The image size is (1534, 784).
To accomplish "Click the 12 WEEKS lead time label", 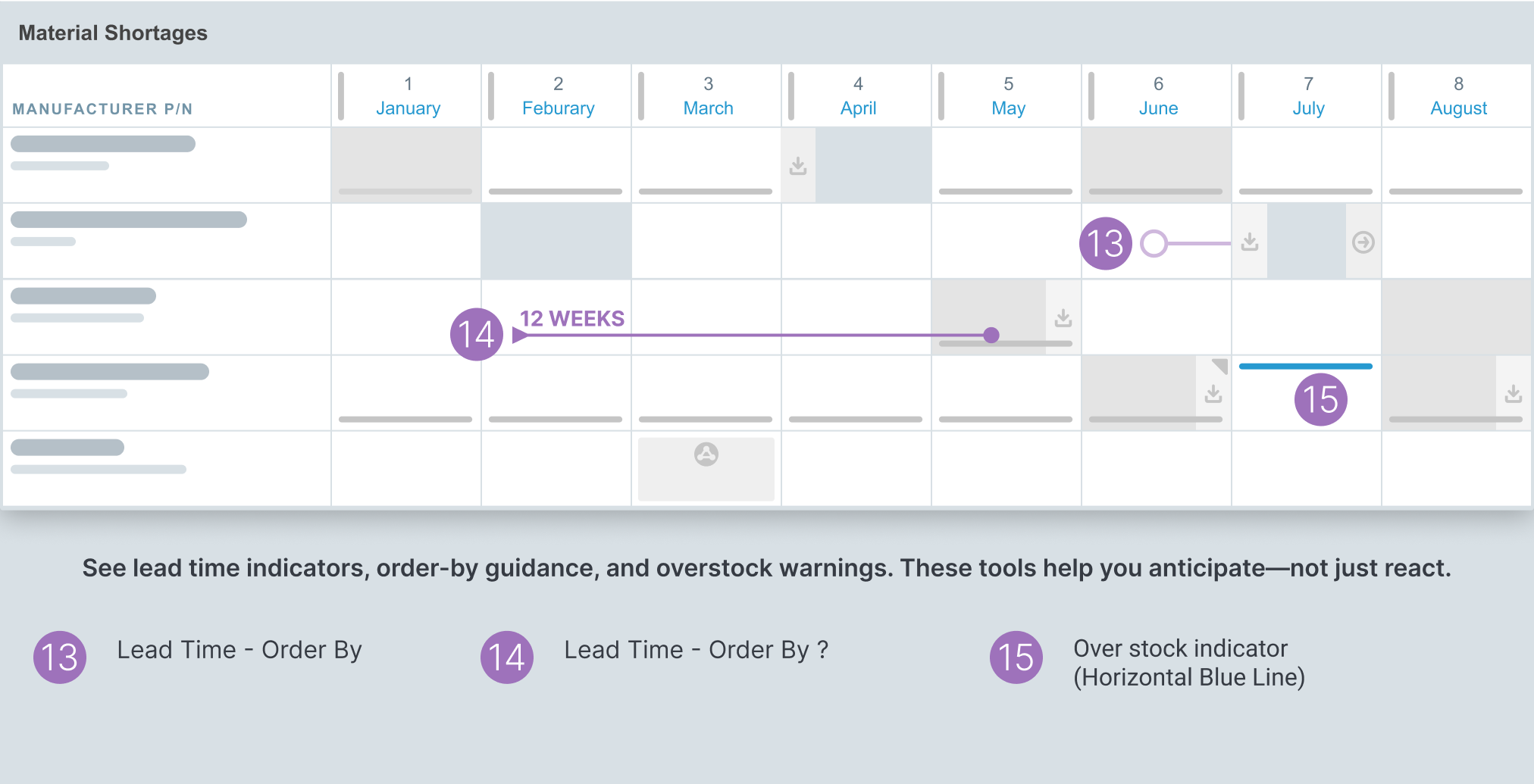I will (x=572, y=319).
